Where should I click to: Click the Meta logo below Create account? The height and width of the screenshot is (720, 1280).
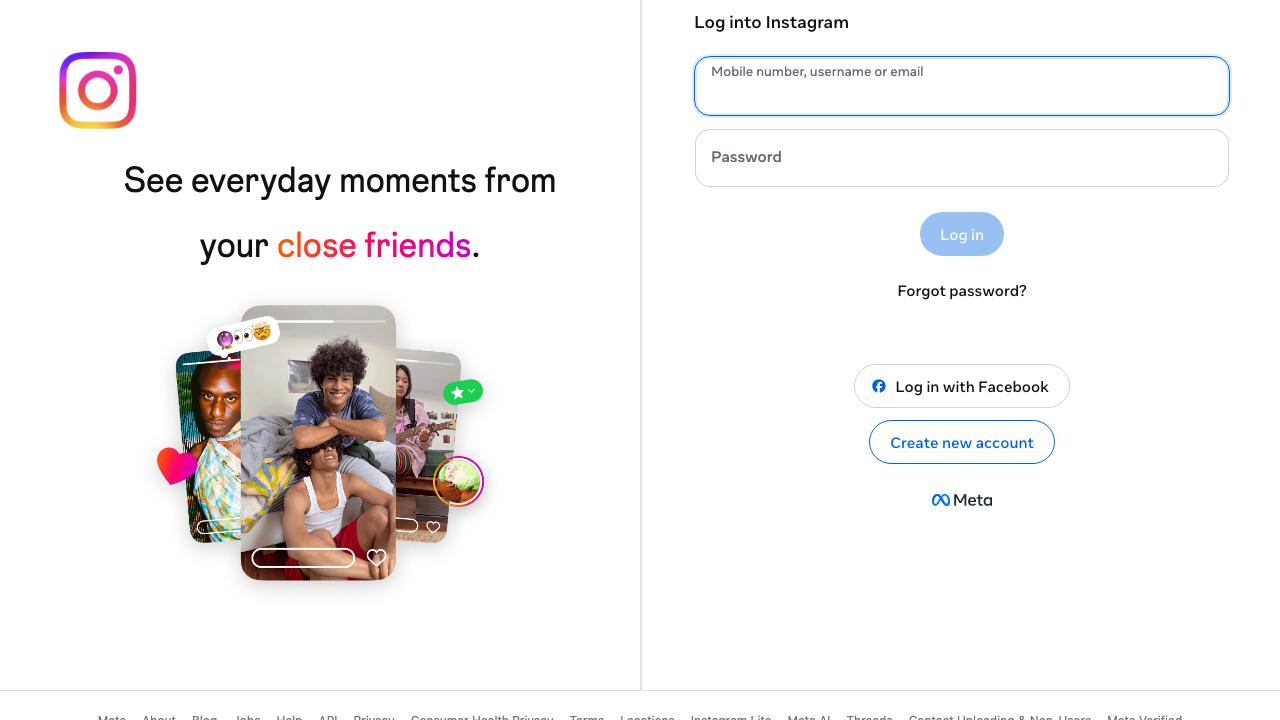coord(962,500)
